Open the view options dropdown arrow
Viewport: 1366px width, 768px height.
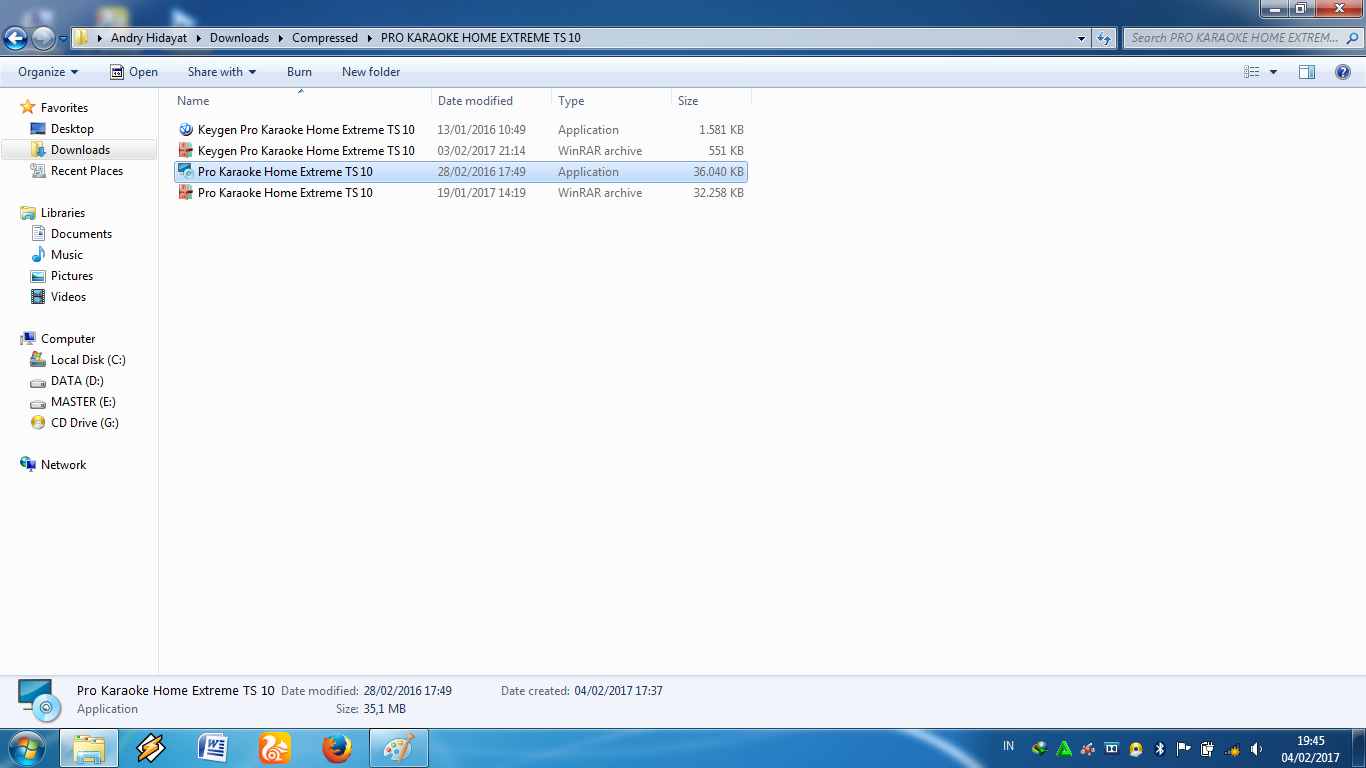pyautogui.click(x=1273, y=72)
